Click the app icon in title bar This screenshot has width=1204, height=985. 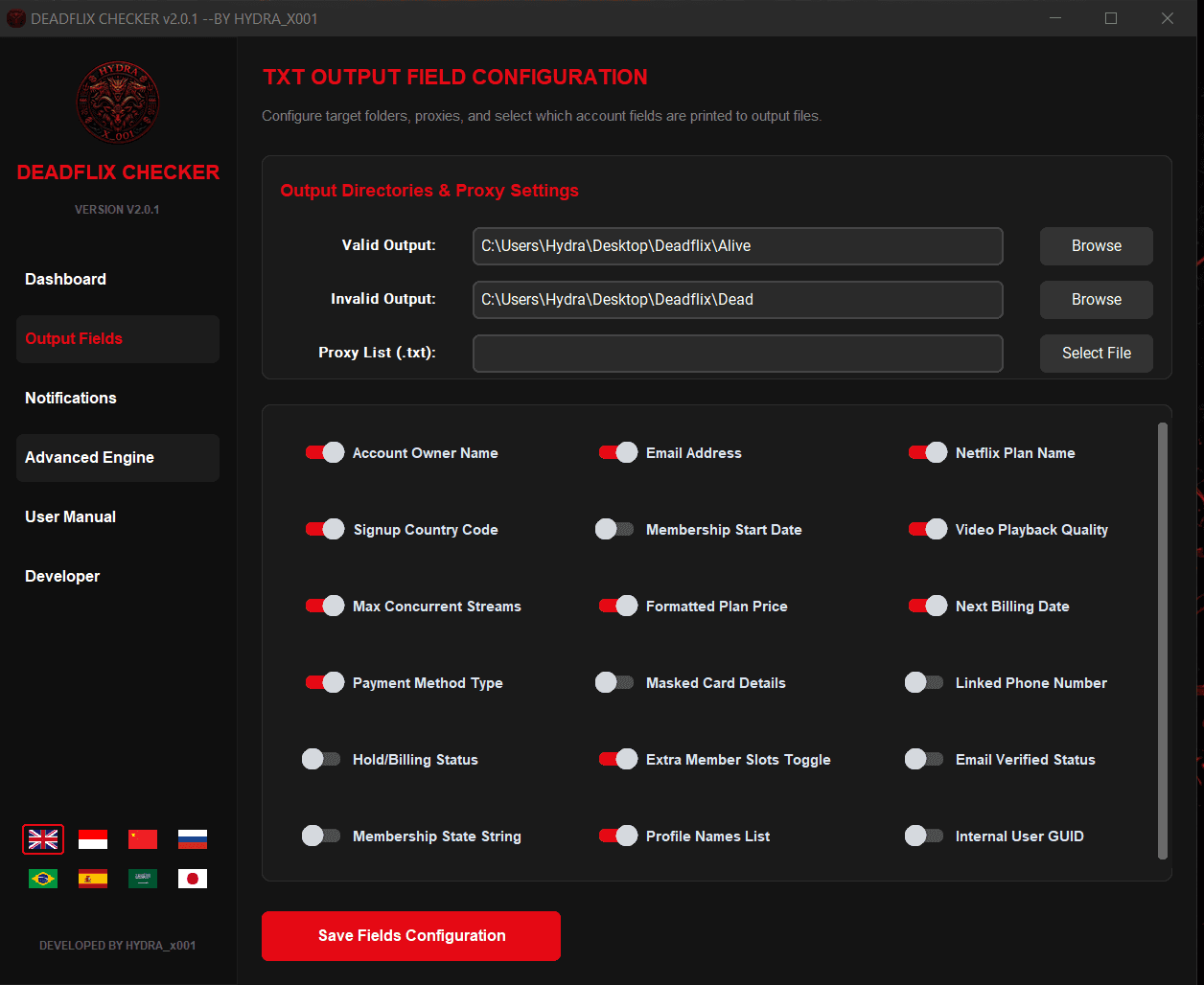pos(16,18)
